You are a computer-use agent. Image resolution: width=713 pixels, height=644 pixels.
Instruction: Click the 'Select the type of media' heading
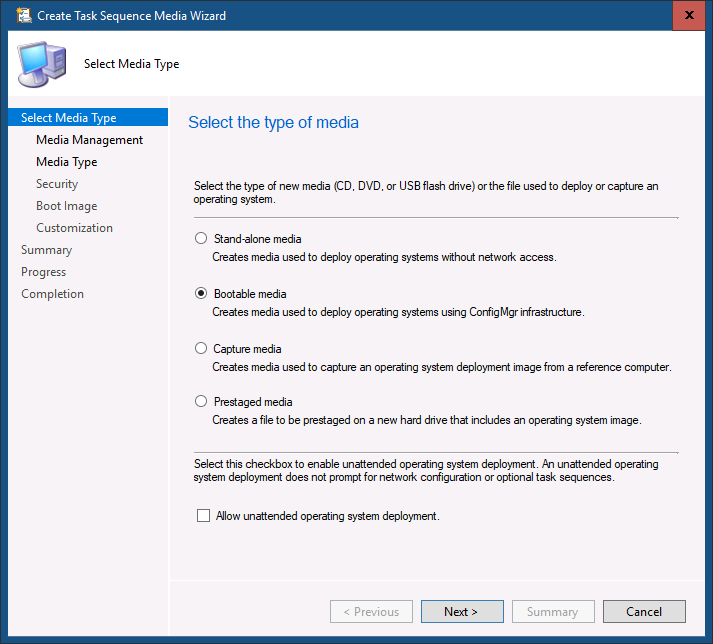click(273, 122)
